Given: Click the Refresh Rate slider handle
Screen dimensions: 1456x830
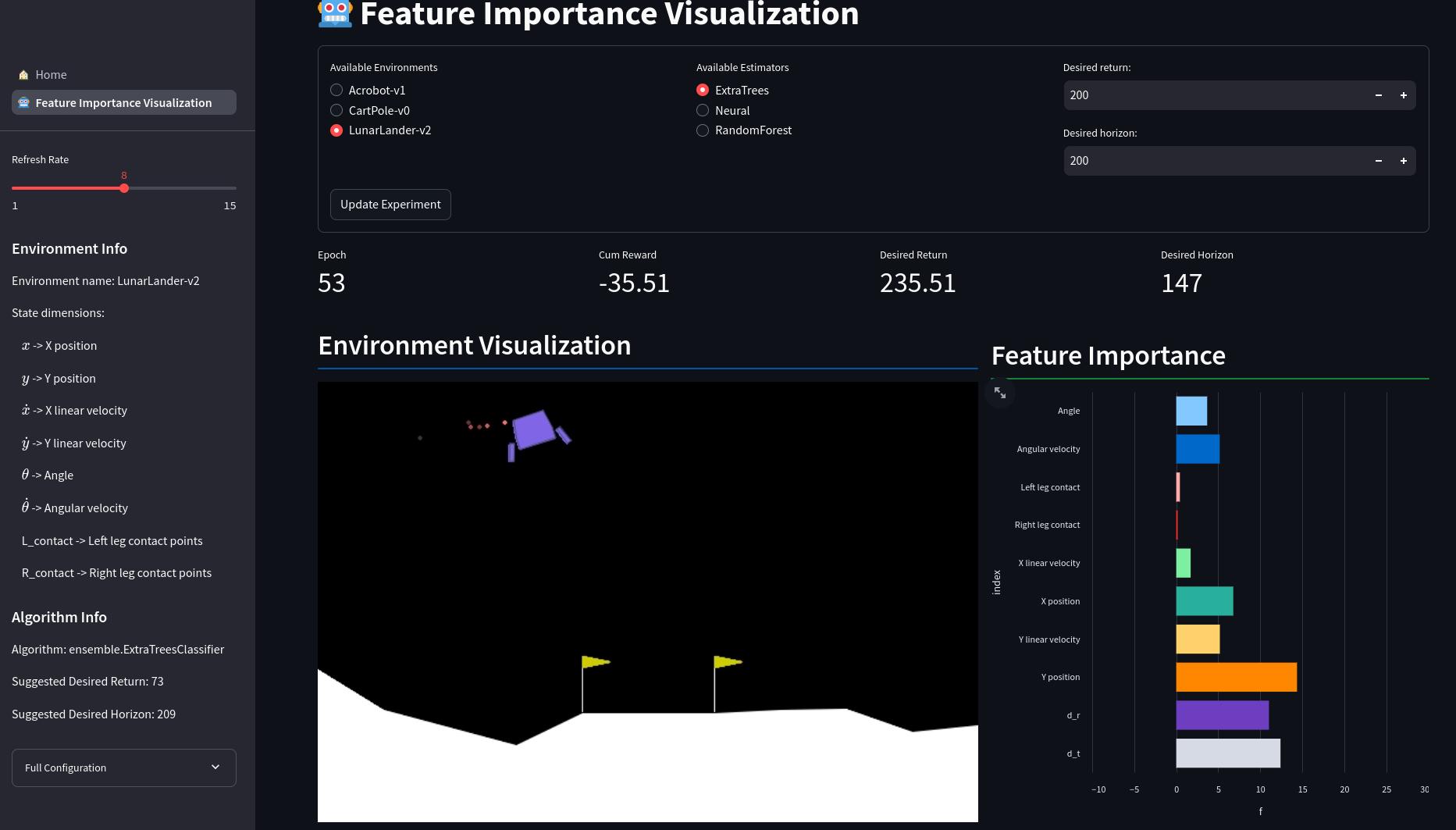Looking at the screenshot, I should pyautogui.click(x=124, y=188).
